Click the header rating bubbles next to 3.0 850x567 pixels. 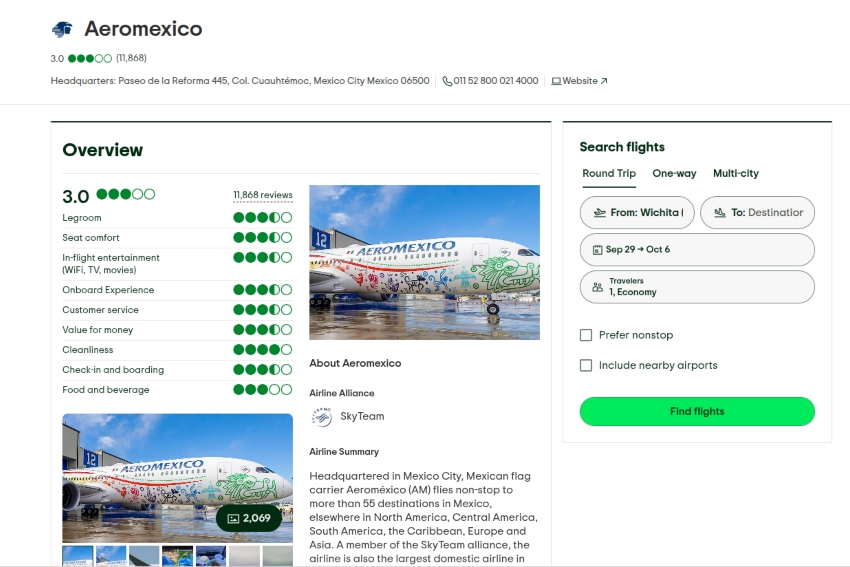click(90, 58)
